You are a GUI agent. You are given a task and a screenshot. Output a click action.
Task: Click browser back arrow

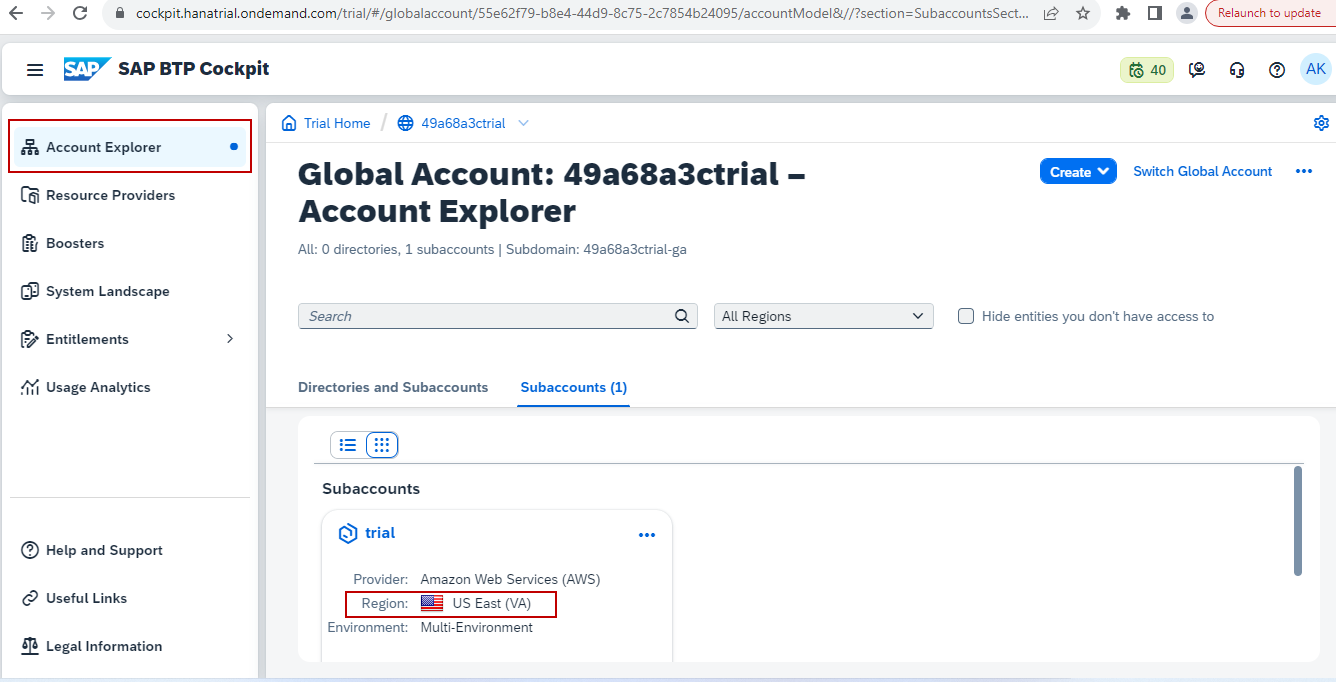(15, 14)
